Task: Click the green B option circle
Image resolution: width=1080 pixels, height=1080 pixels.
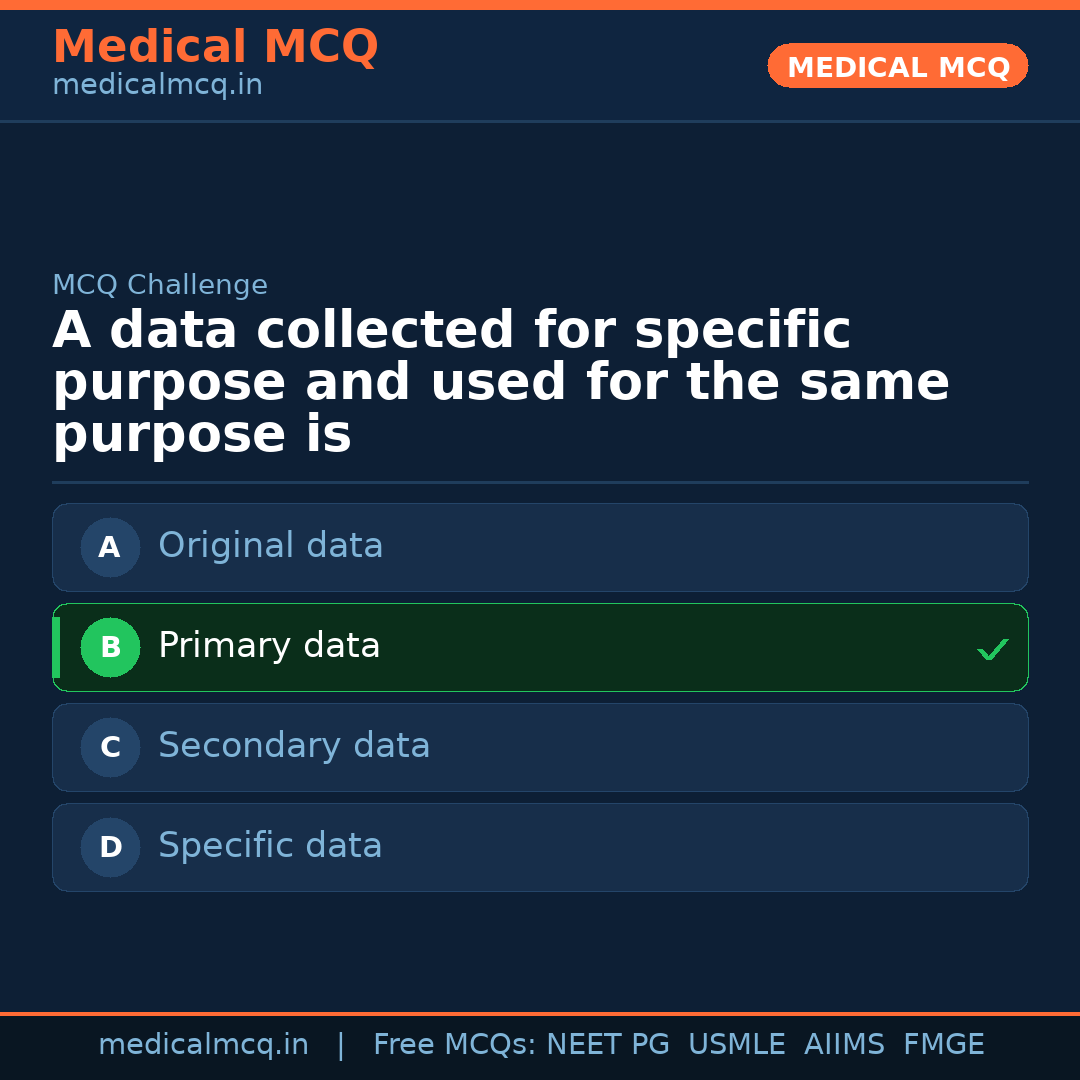Action: pyautogui.click(x=110, y=647)
